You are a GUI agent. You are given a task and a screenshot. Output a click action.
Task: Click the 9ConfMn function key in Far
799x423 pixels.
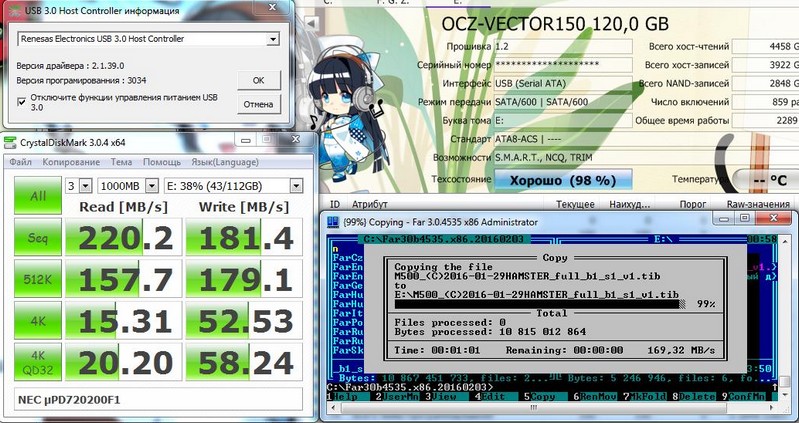tap(742, 396)
